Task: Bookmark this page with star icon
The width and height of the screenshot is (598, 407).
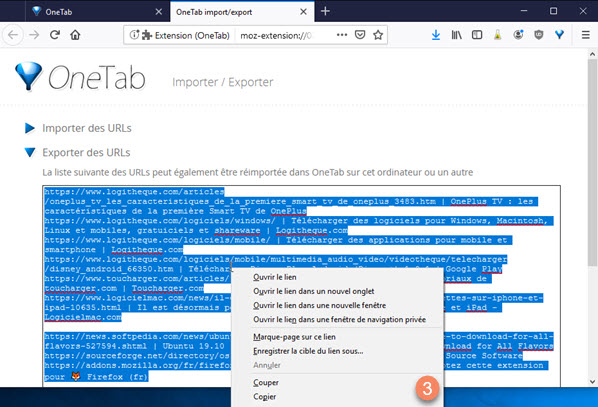Action: point(378,35)
